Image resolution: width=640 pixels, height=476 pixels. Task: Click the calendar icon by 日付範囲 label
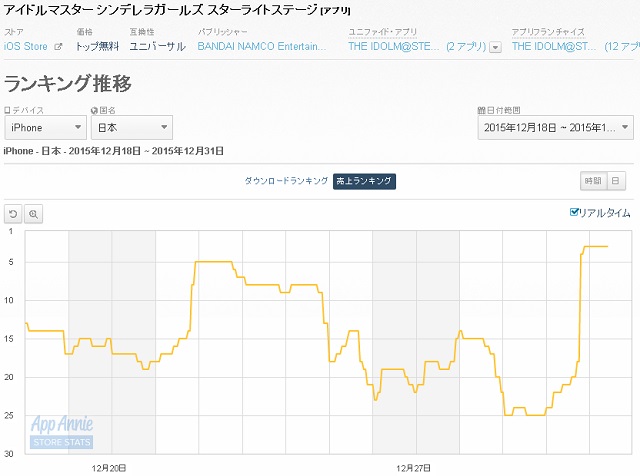(x=481, y=110)
